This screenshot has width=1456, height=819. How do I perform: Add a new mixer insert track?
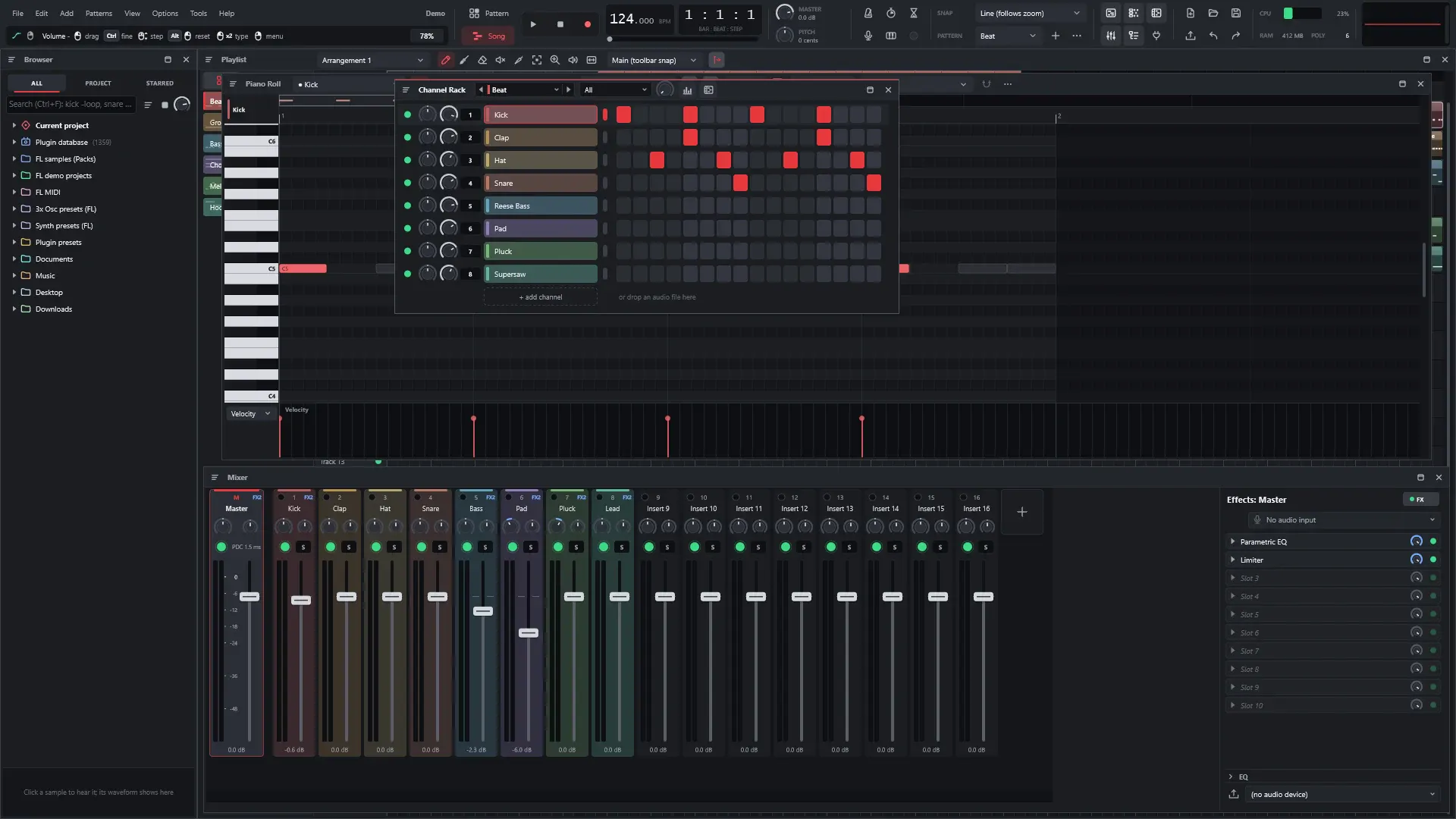point(1022,512)
